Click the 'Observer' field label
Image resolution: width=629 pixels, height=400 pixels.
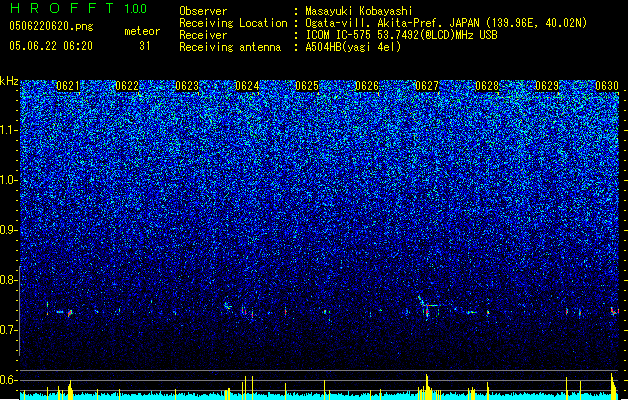pos(203,11)
